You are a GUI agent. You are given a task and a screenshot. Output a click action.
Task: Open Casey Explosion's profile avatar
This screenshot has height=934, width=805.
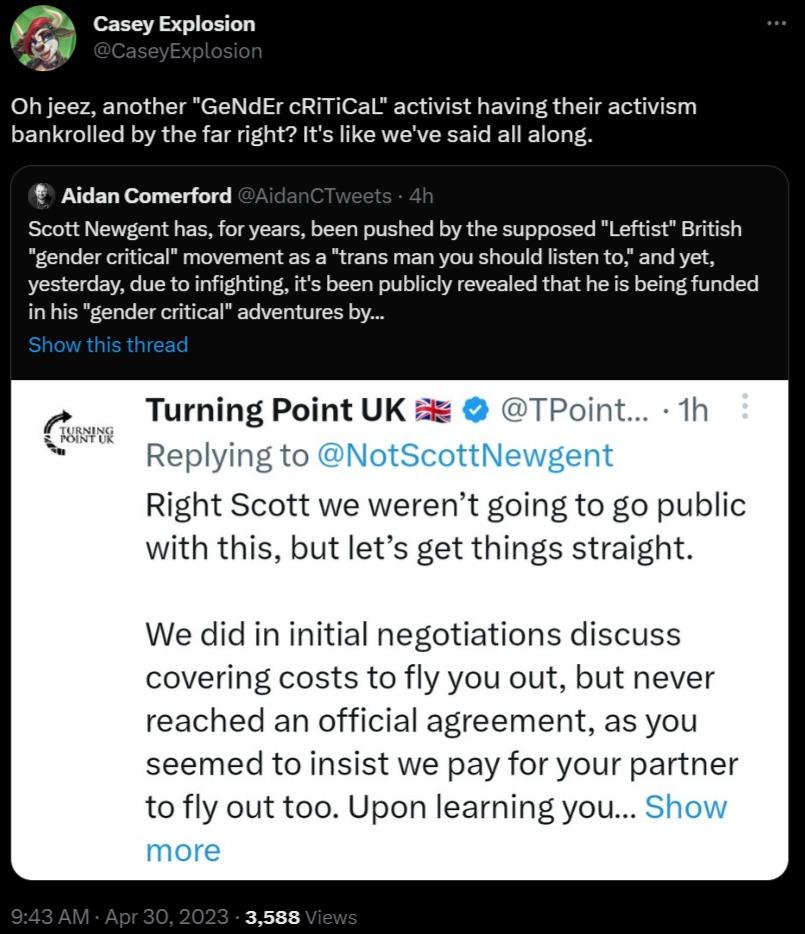(x=45, y=40)
